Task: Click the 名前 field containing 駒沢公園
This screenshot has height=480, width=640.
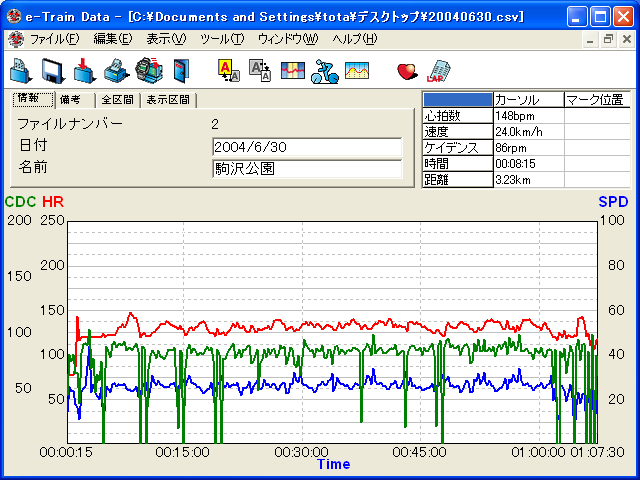Action: tap(307, 169)
